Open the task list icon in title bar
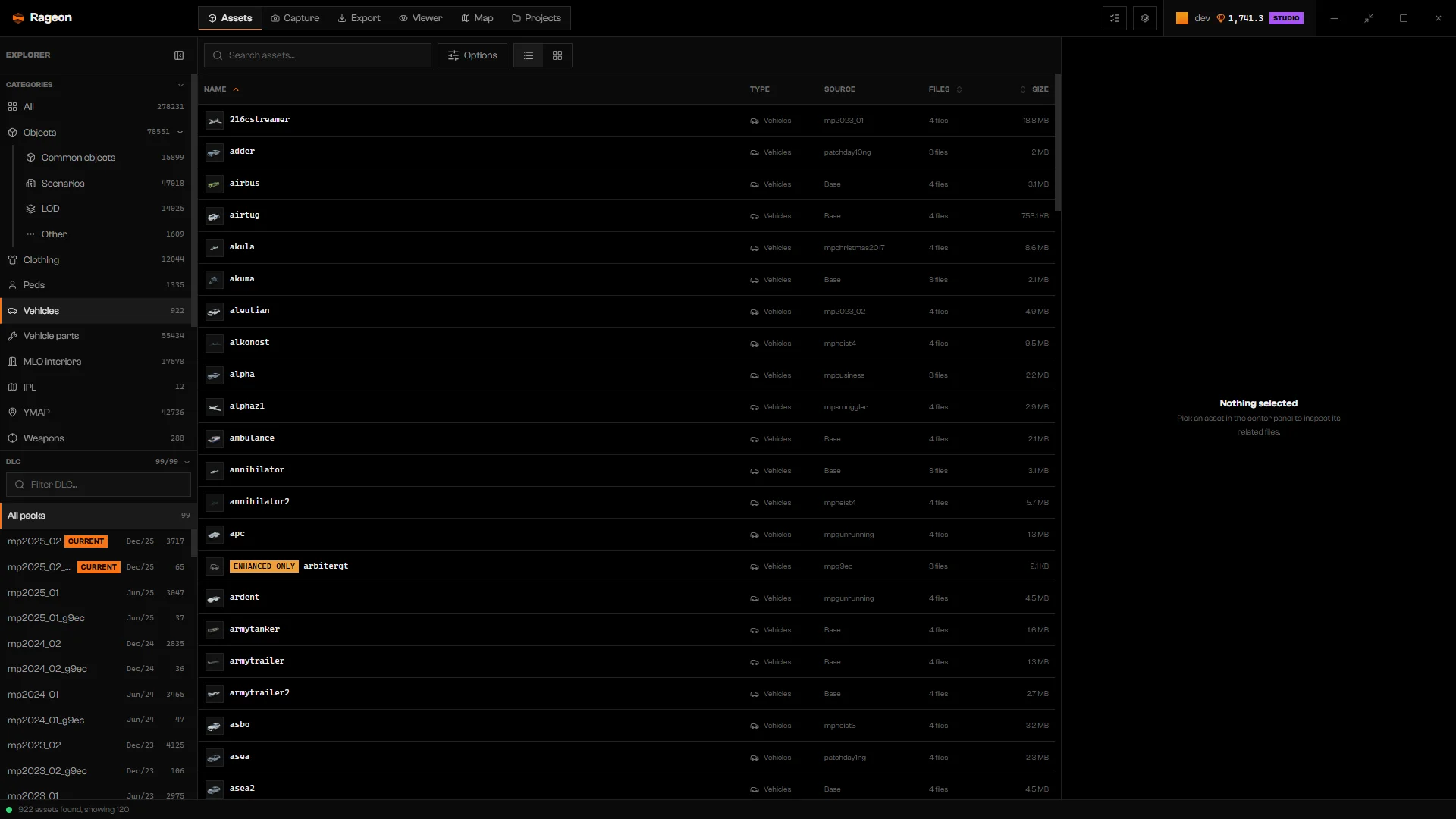The height and width of the screenshot is (819, 1456). pos(1115,18)
